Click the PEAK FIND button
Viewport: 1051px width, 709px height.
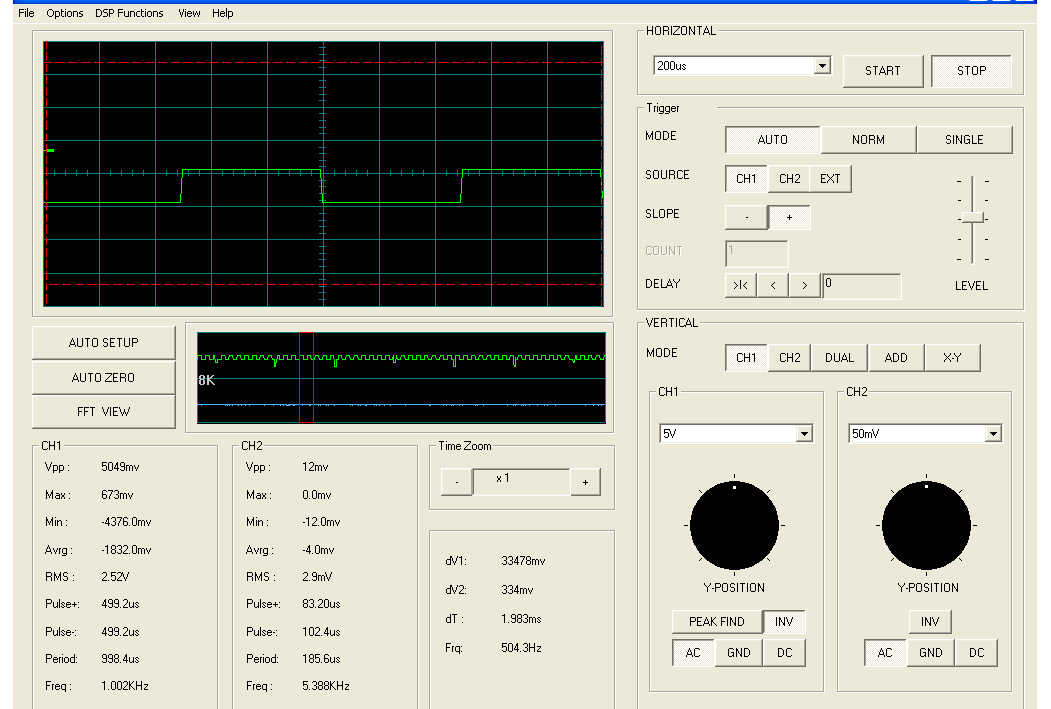click(x=717, y=622)
